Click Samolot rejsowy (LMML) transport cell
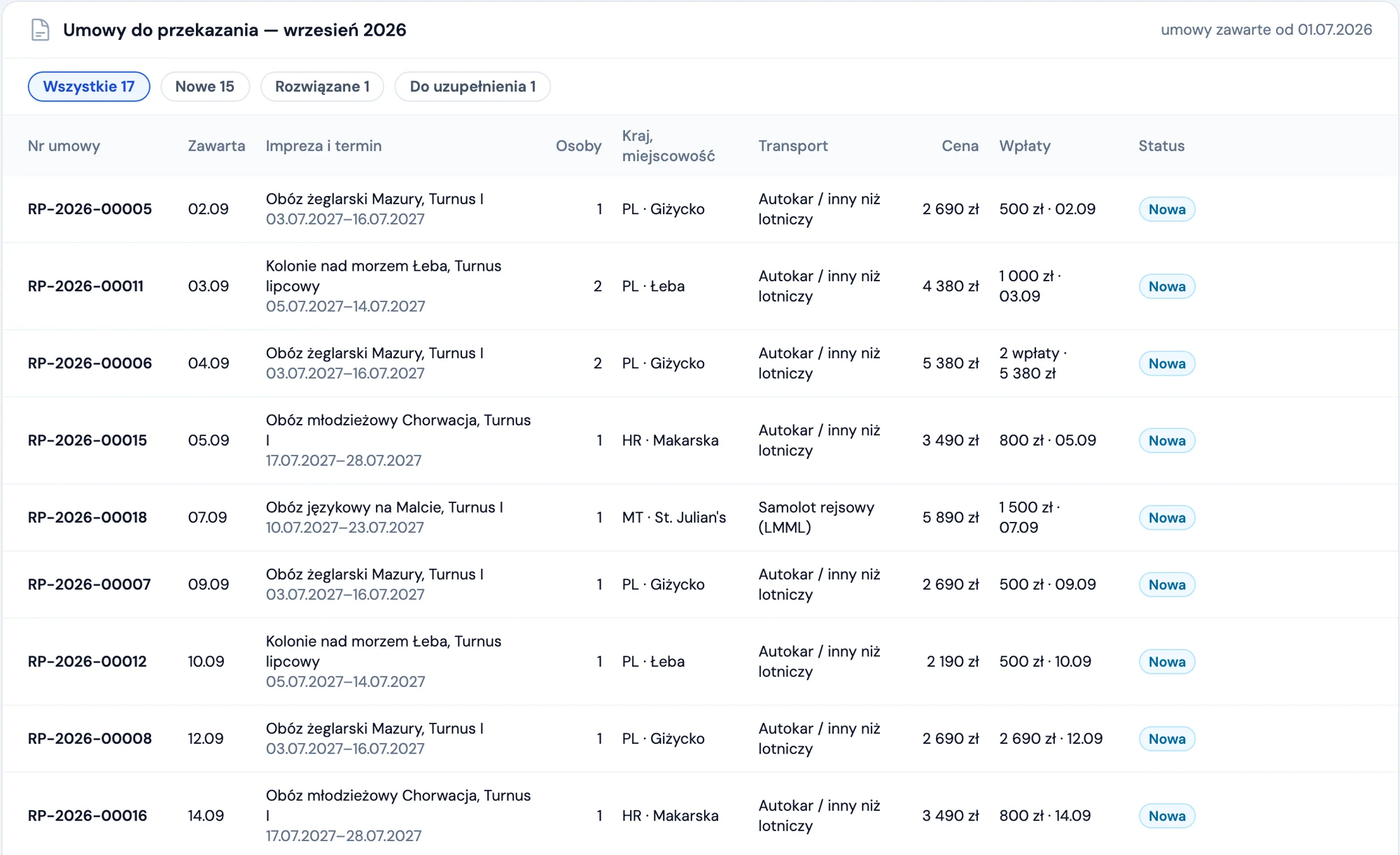Screen dimensions: 1400x855 816,517
